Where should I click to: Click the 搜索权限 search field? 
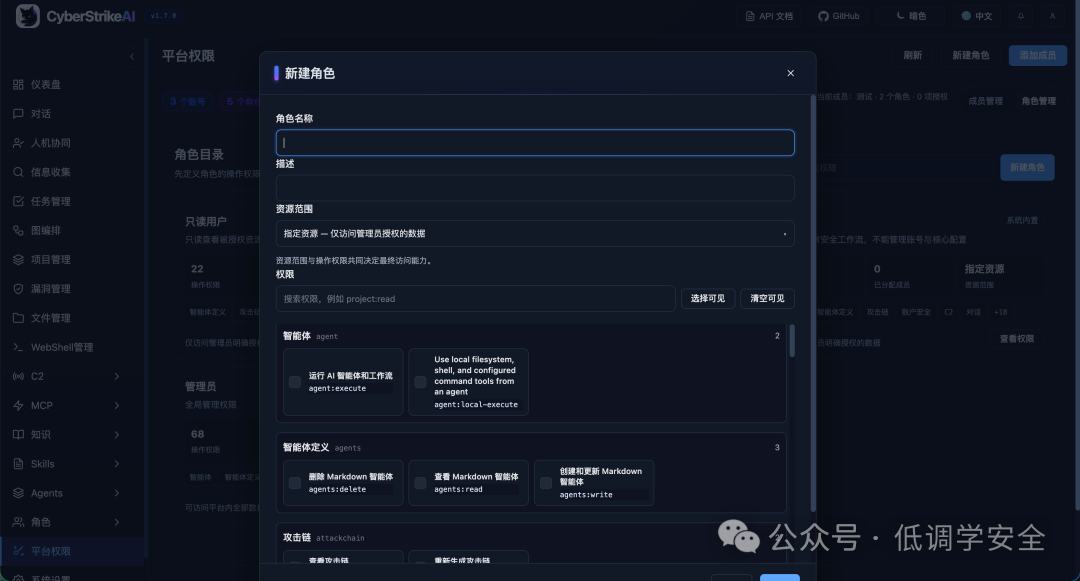[x=476, y=299]
